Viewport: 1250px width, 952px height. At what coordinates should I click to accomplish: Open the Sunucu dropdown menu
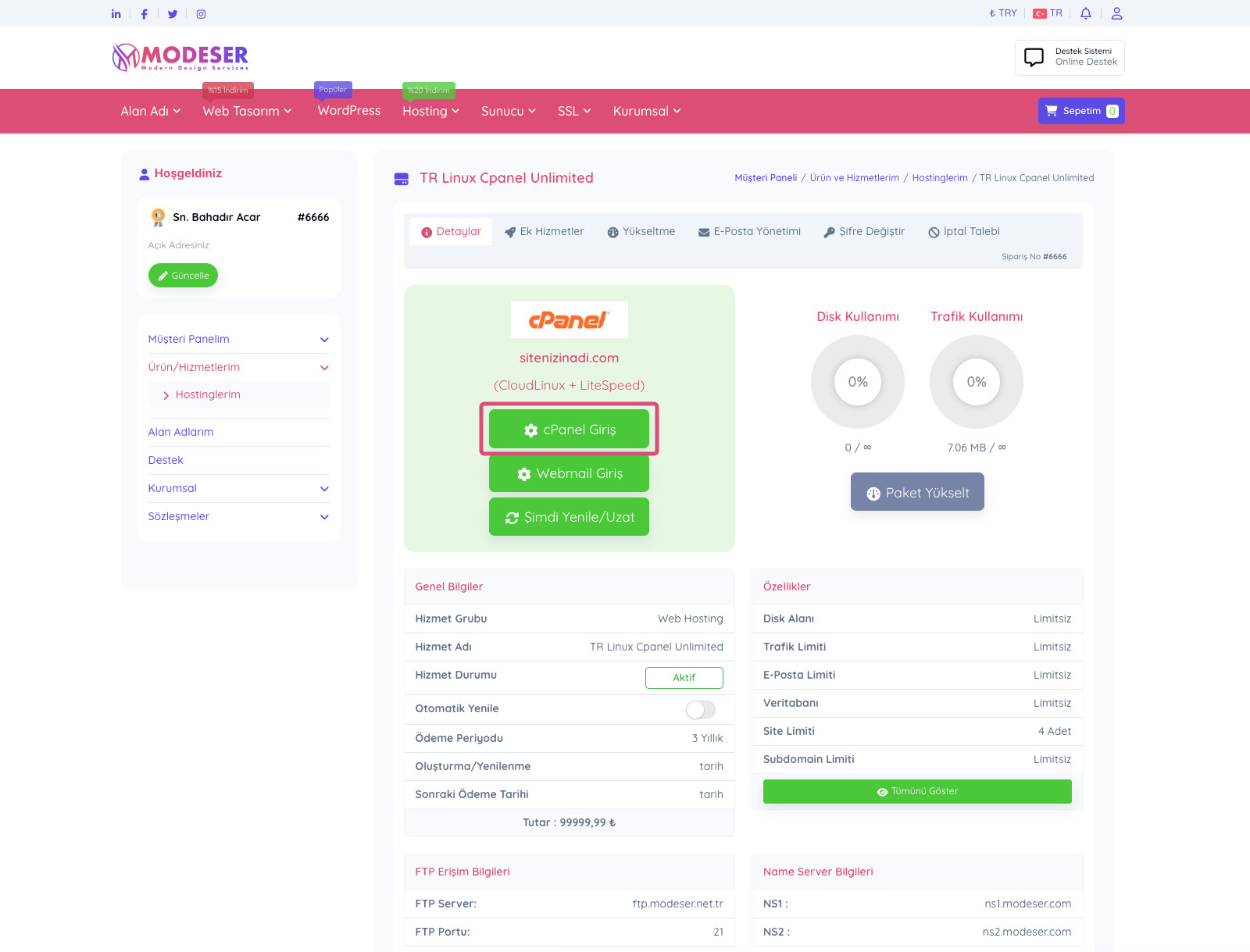(509, 111)
